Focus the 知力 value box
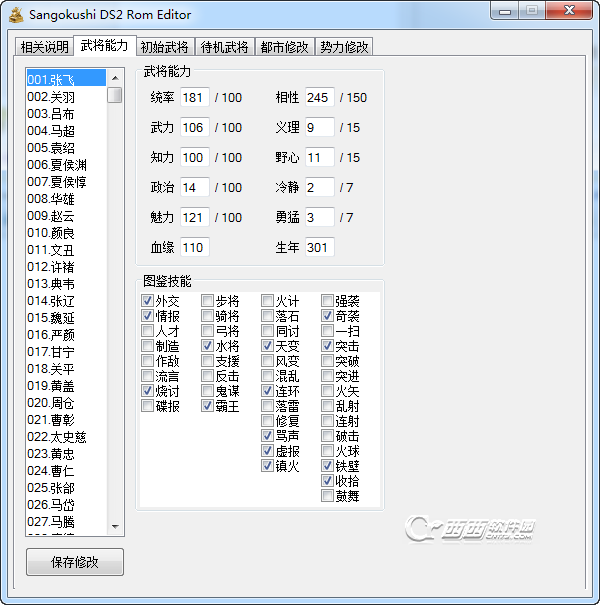The height and width of the screenshot is (605, 600). pyautogui.click(x=195, y=157)
